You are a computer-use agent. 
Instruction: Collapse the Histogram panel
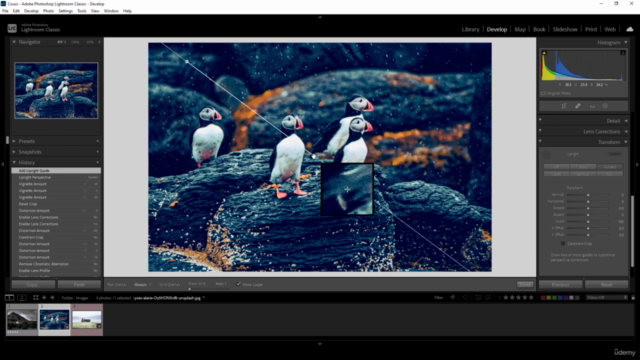(626, 42)
